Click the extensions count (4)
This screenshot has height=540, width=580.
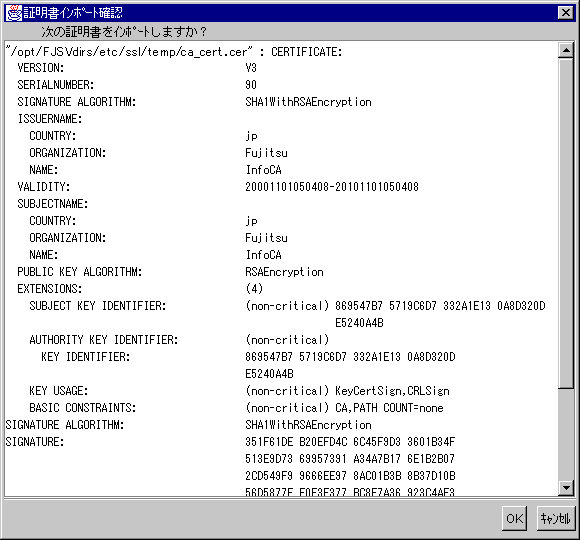click(254, 289)
